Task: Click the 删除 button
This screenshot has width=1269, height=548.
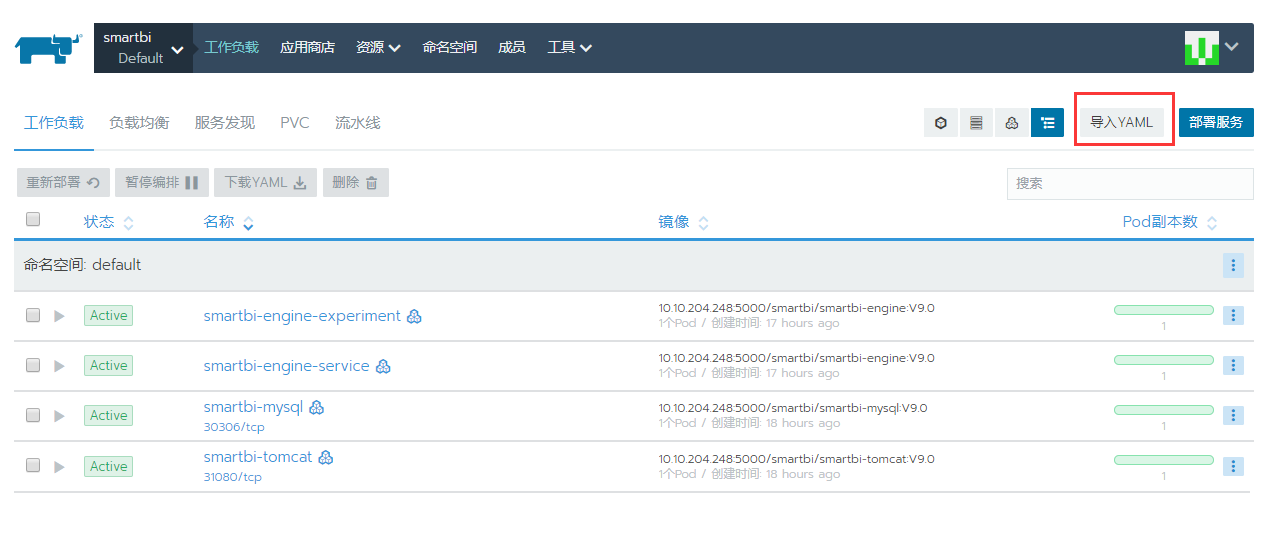Action: (355, 182)
